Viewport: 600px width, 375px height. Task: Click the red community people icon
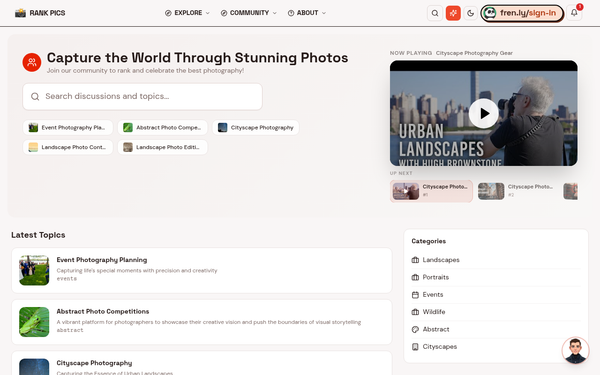[x=32, y=62]
